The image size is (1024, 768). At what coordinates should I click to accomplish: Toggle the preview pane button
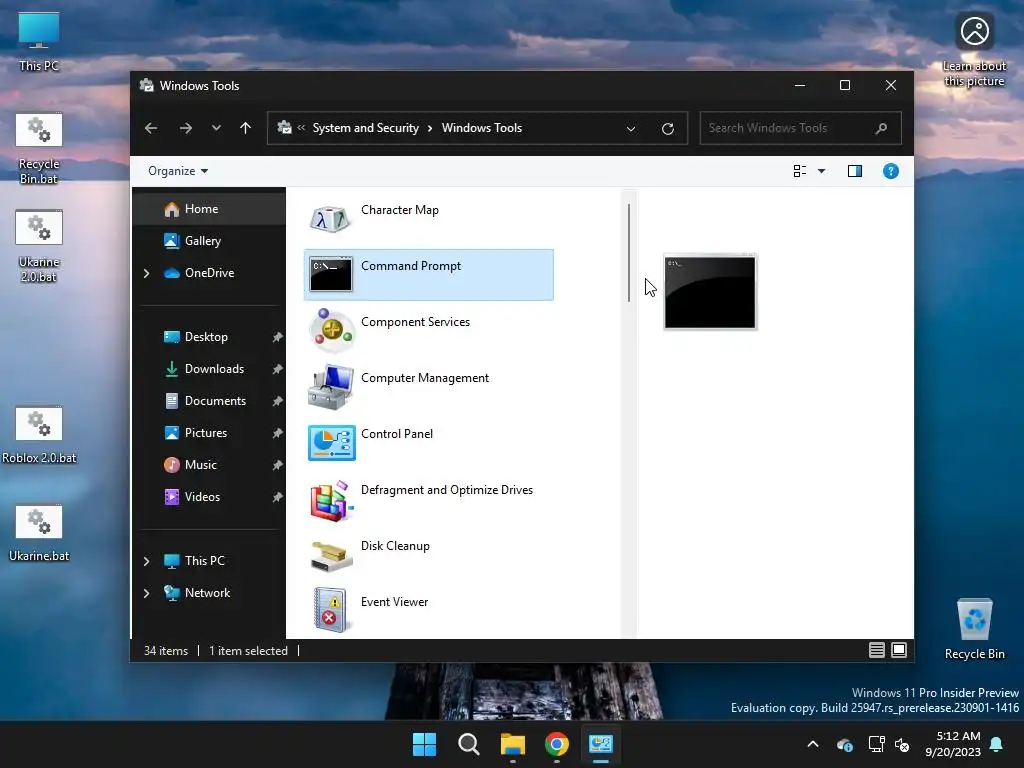coord(855,171)
